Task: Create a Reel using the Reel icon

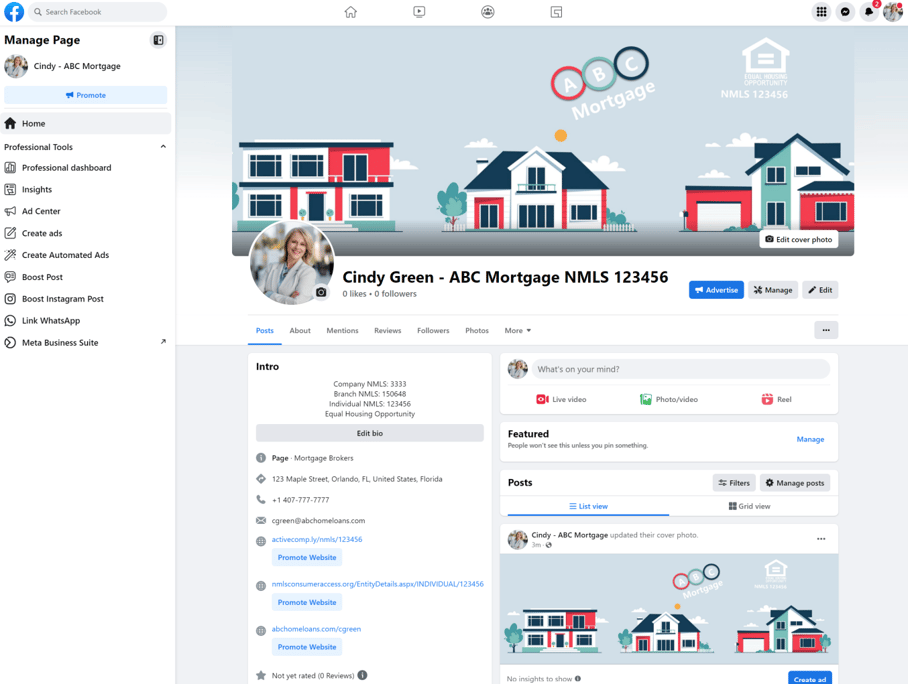Action: [x=770, y=398]
